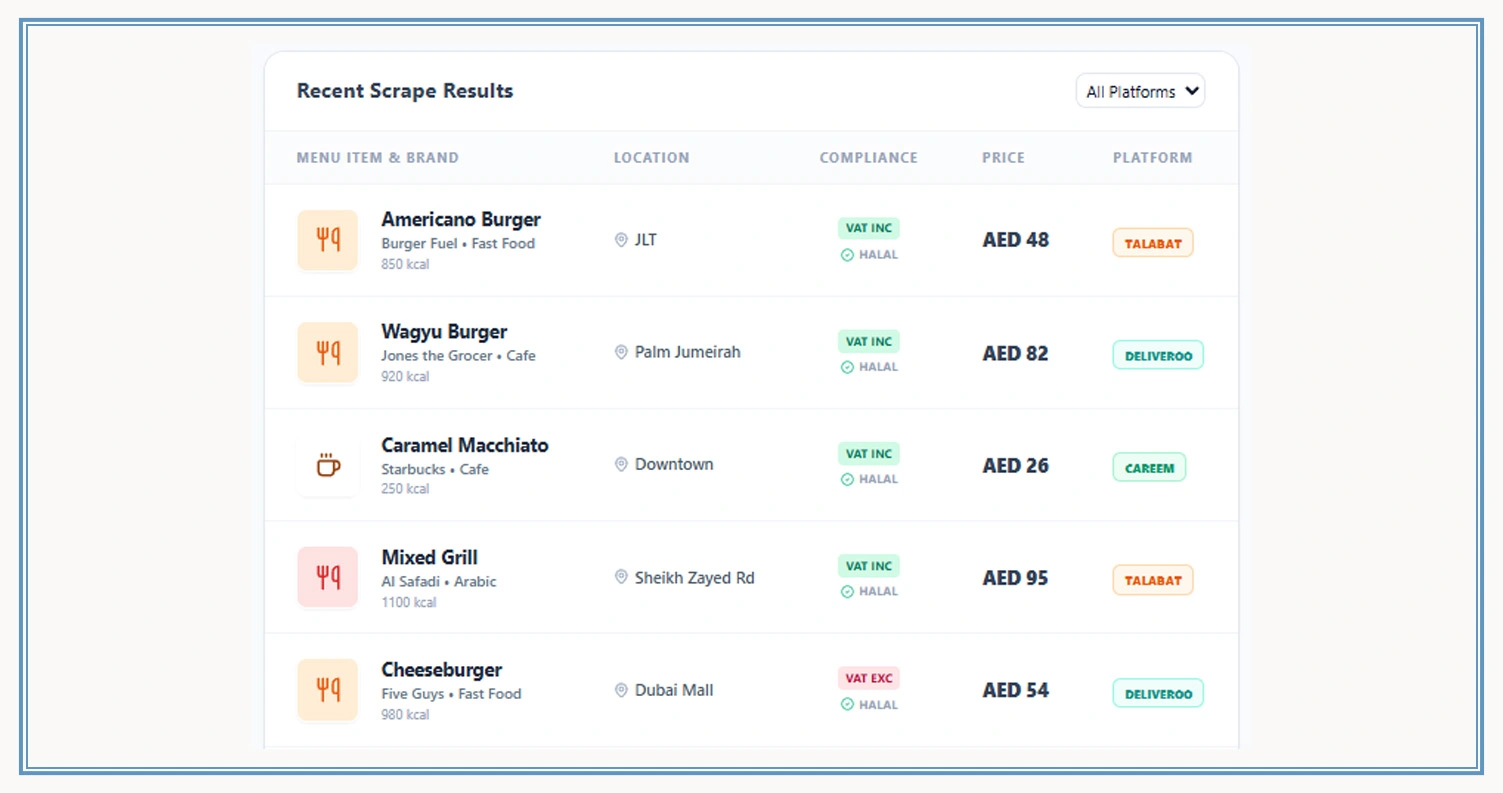Click the TALABAT platform badge for Americano Burger

click(x=1152, y=242)
